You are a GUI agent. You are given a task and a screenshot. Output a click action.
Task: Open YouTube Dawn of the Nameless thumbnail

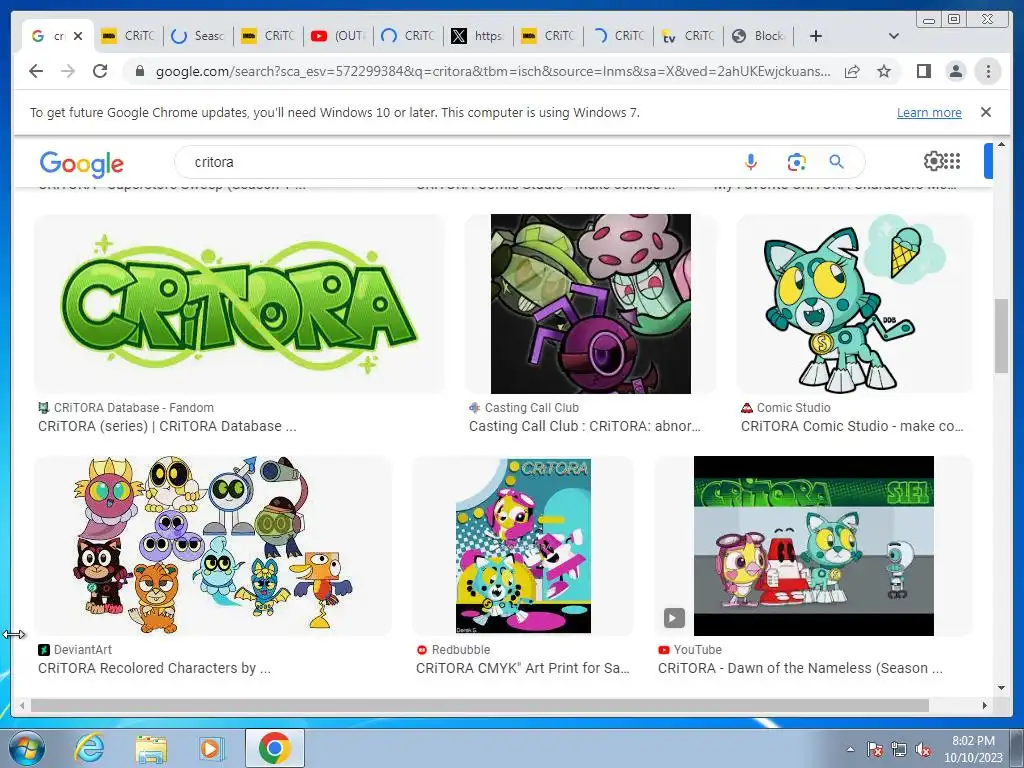click(x=814, y=545)
